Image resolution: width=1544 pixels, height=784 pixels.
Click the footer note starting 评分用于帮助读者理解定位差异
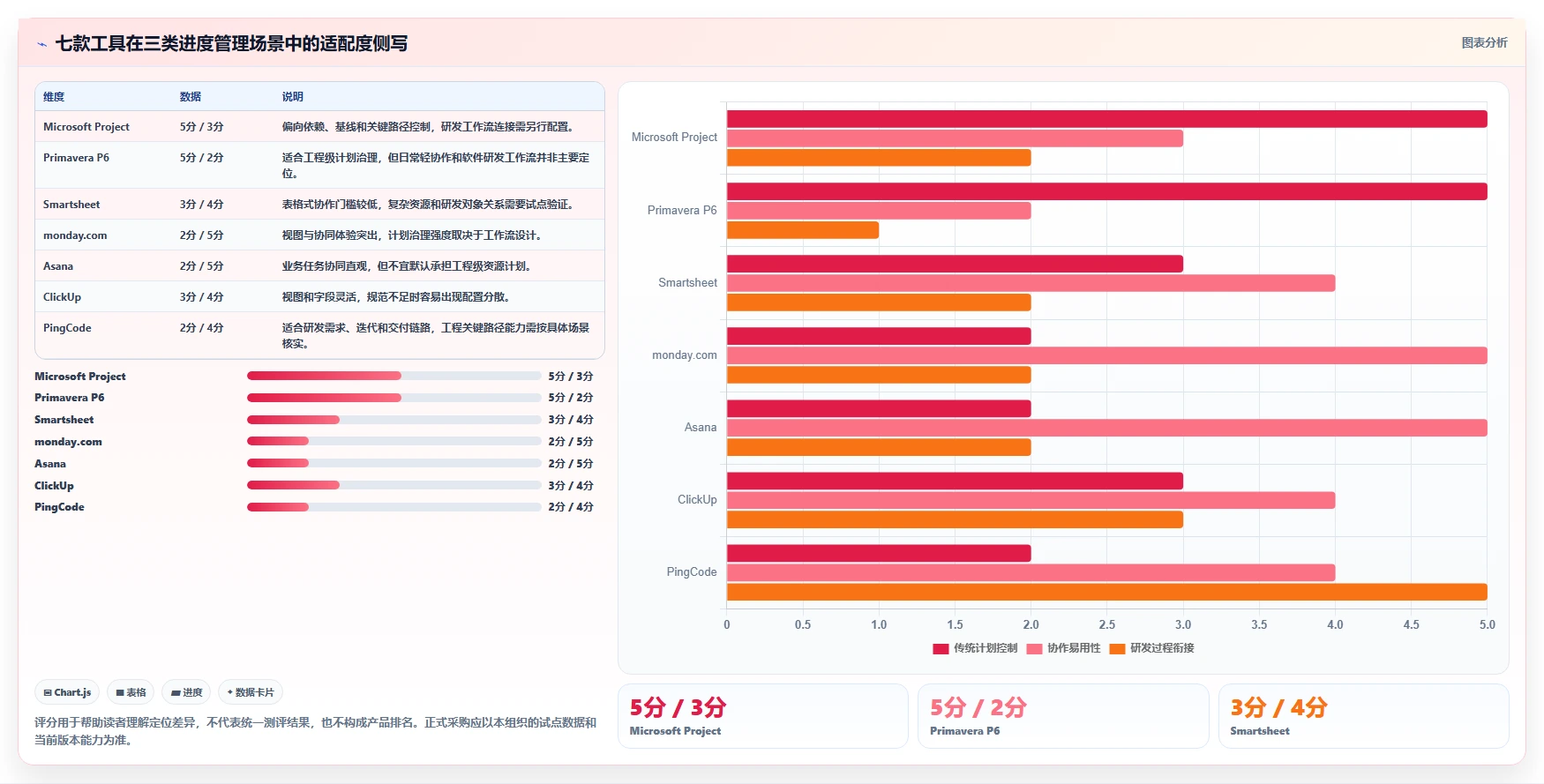[316, 731]
